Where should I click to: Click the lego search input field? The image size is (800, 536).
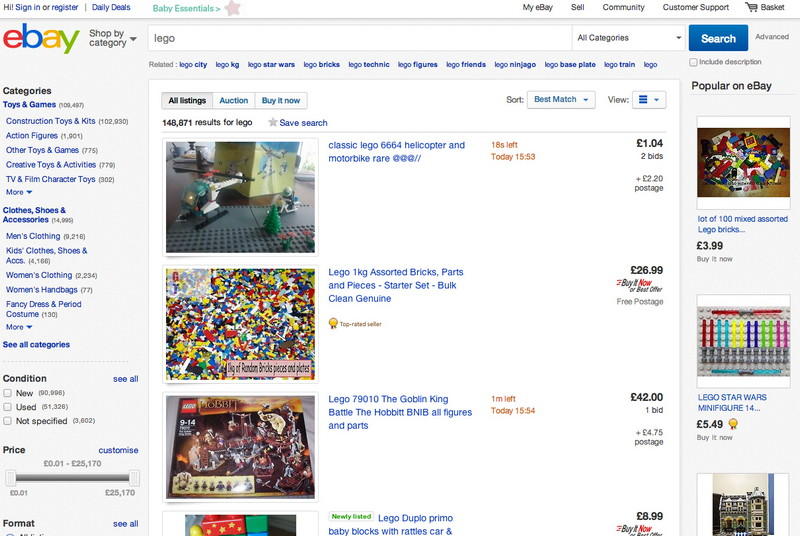click(x=360, y=38)
